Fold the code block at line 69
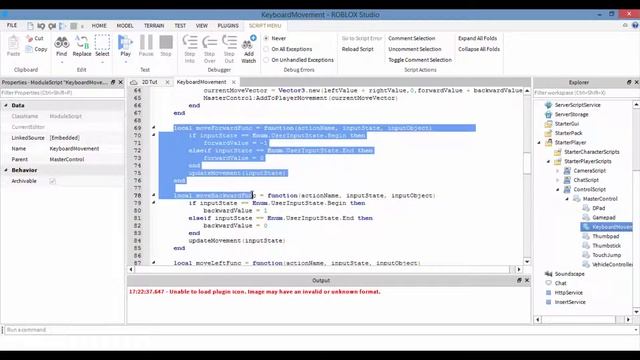 [154, 127]
